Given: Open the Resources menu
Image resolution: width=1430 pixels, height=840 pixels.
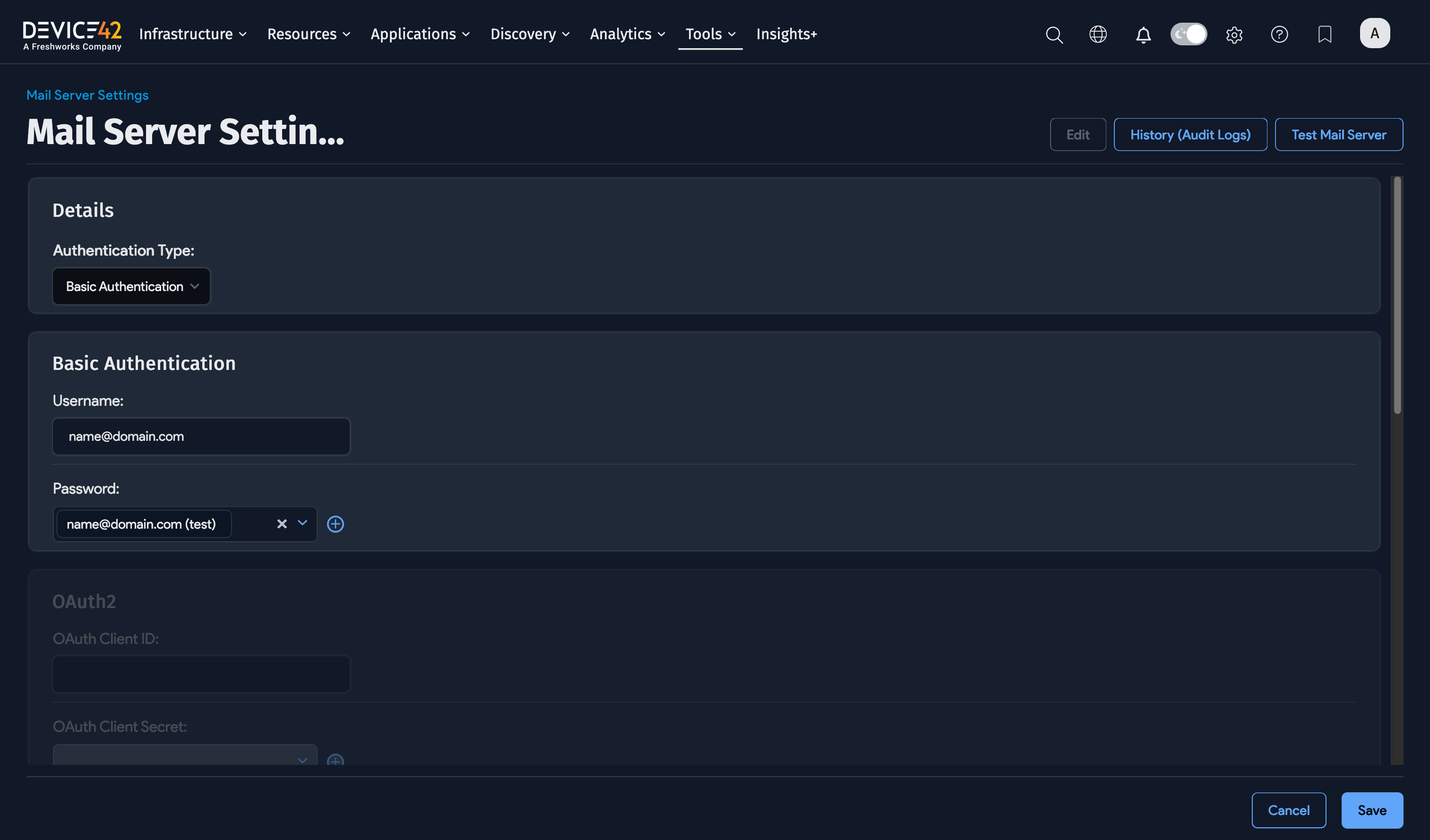Looking at the screenshot, I should (x=309, y=34).
